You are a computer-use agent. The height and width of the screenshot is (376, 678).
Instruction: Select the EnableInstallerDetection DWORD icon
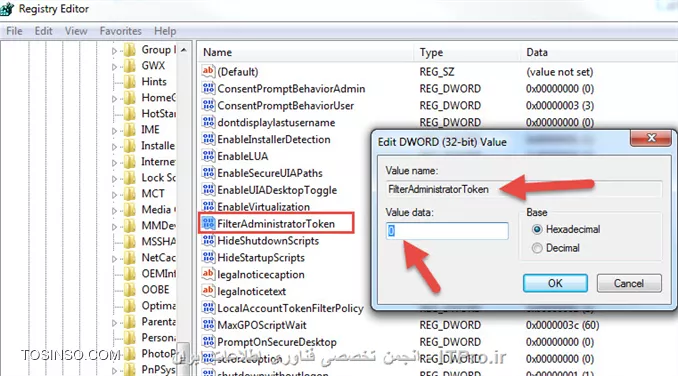tap(208, 139)
